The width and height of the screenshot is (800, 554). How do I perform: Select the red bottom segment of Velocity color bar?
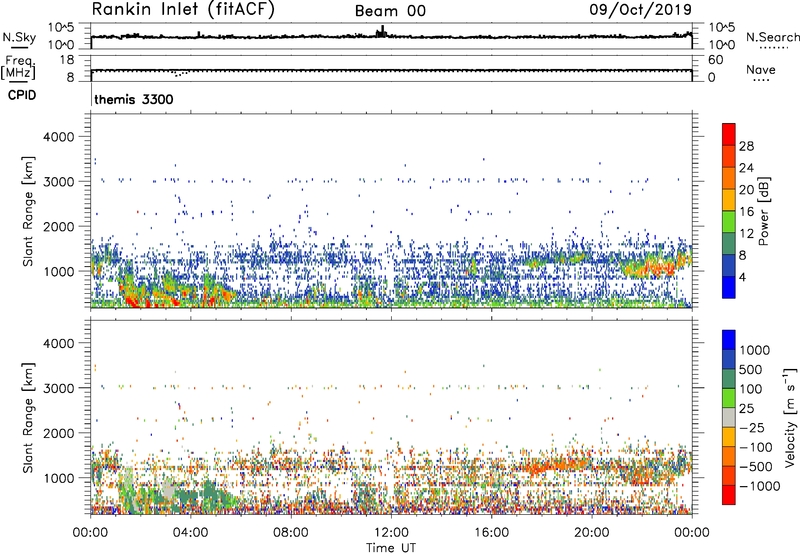pos(729,495)
